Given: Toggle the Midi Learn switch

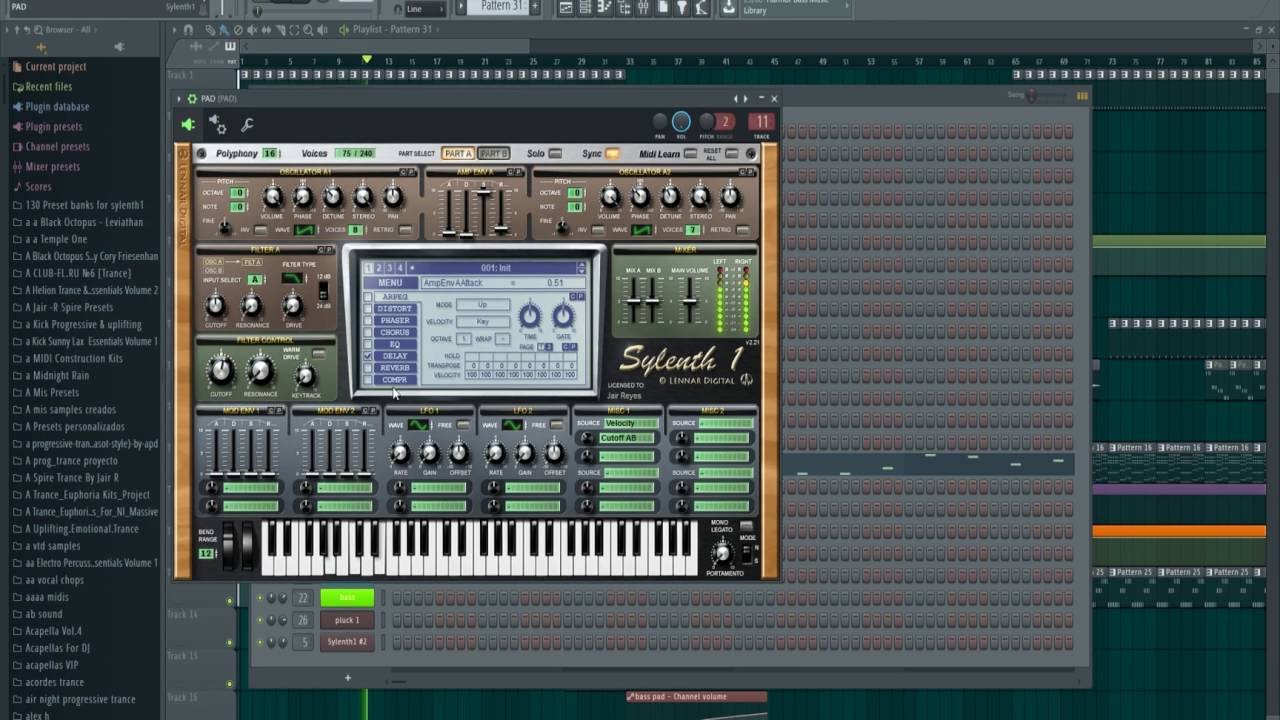Looking at the screenshot, I should pos(690,154).
